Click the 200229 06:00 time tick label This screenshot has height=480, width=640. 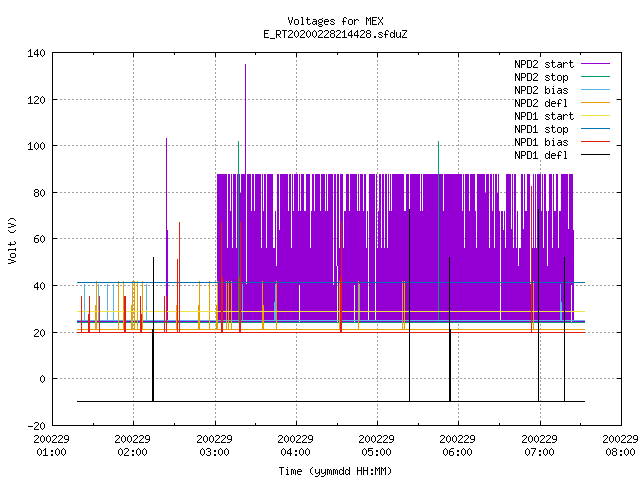458,446
